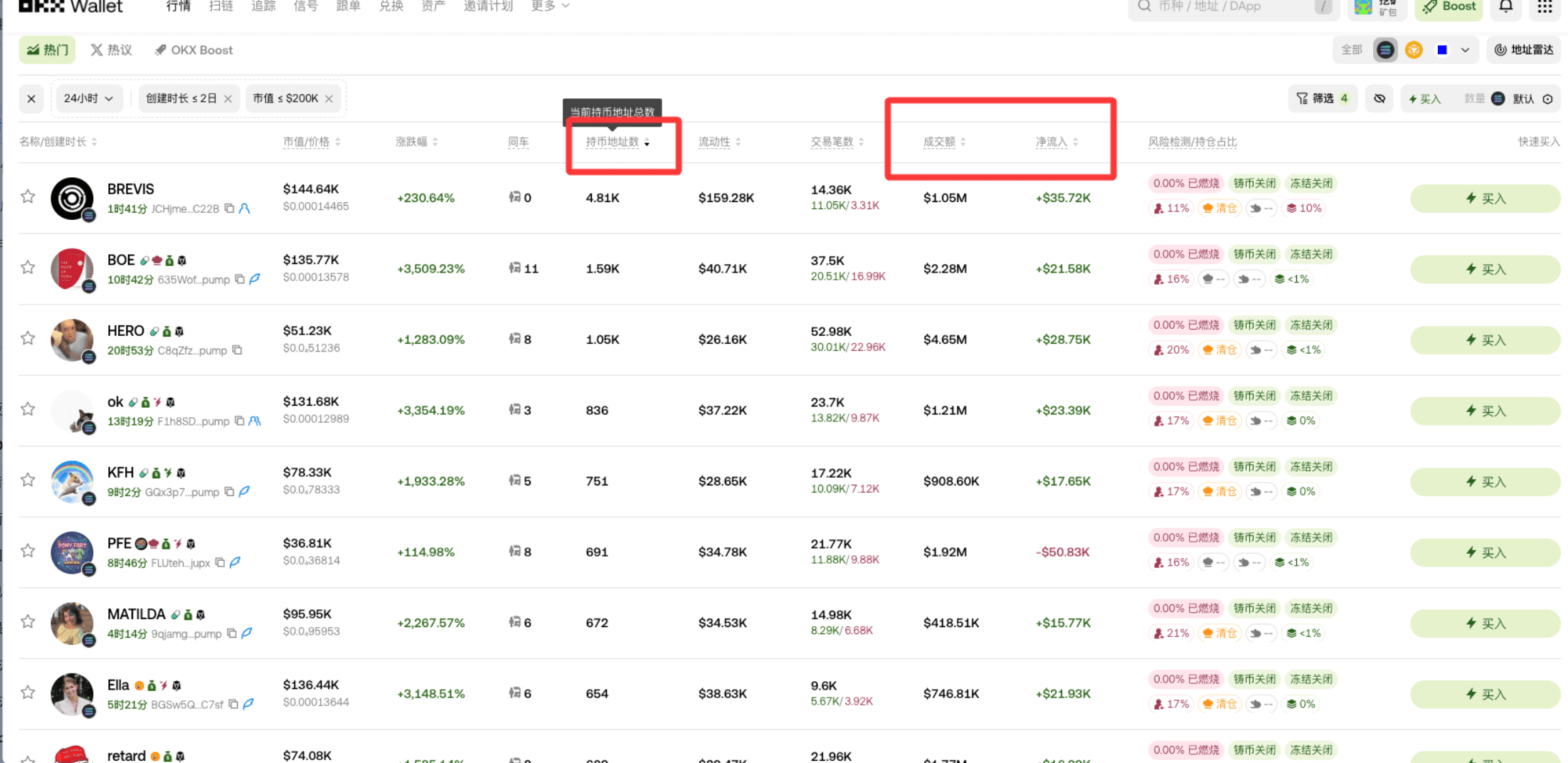
Task: Copy the KFH contract address
Action: 229,492
